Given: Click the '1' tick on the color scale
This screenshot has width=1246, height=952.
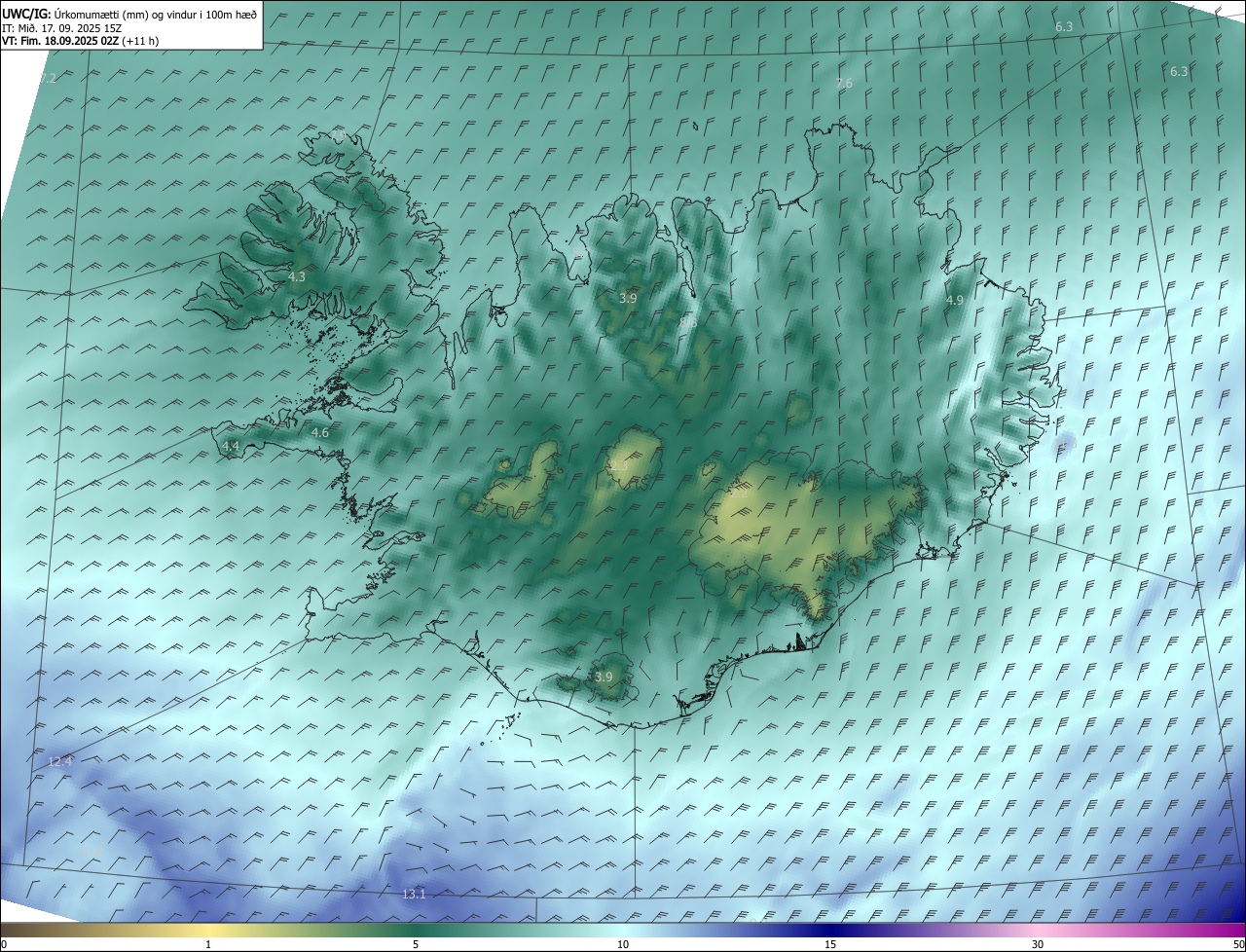Looking at the screenshot, I should tap(208, 944).
